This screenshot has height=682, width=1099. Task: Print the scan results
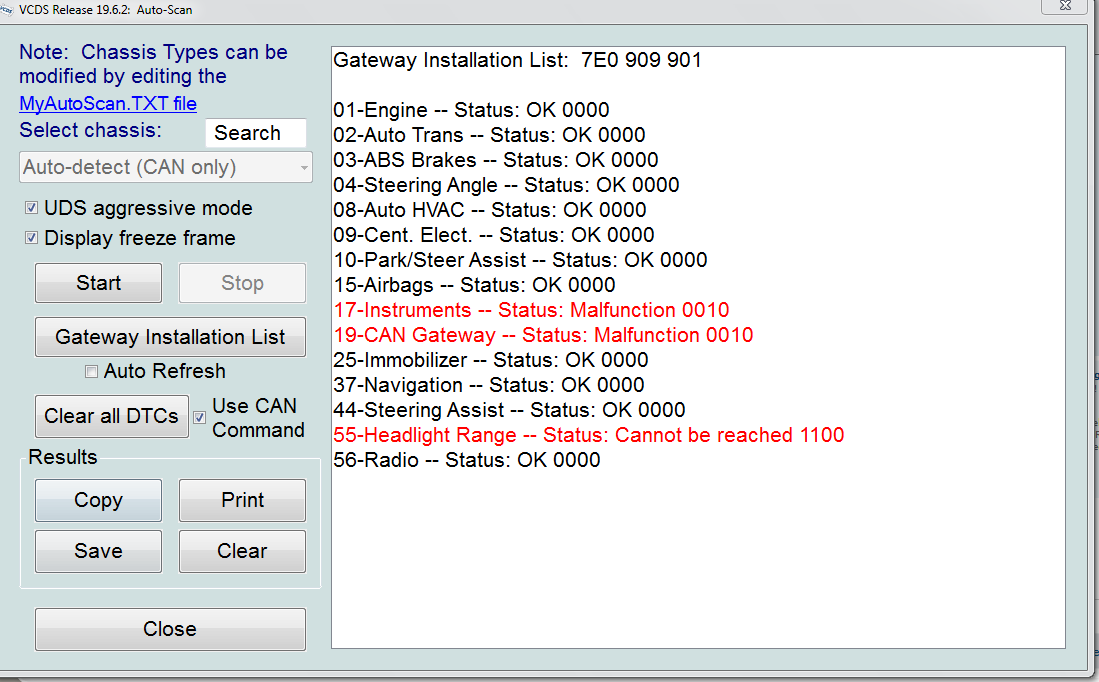(243, 500)
